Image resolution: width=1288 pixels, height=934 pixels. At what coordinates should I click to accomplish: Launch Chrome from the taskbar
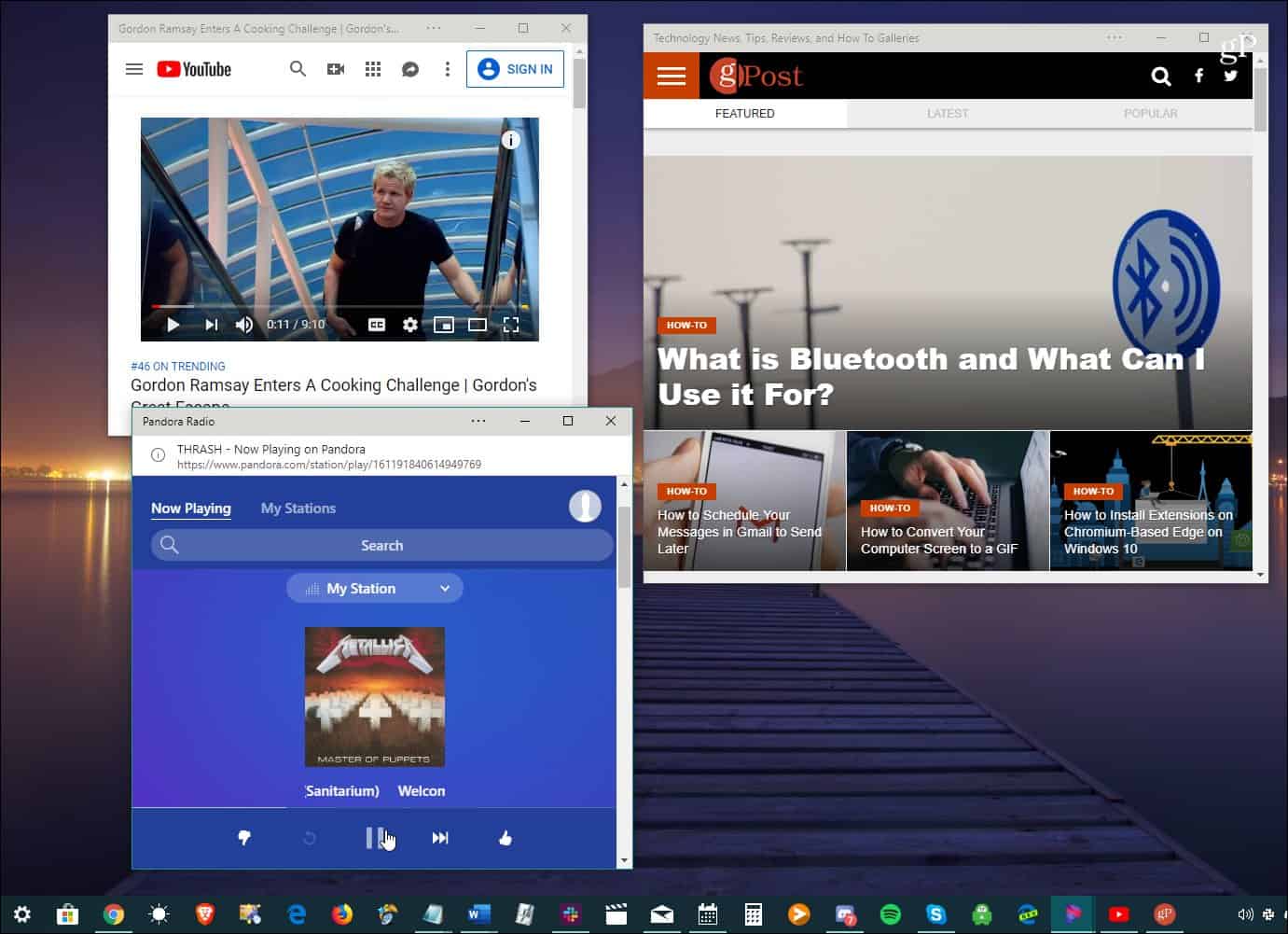click(x=114, y=914)
